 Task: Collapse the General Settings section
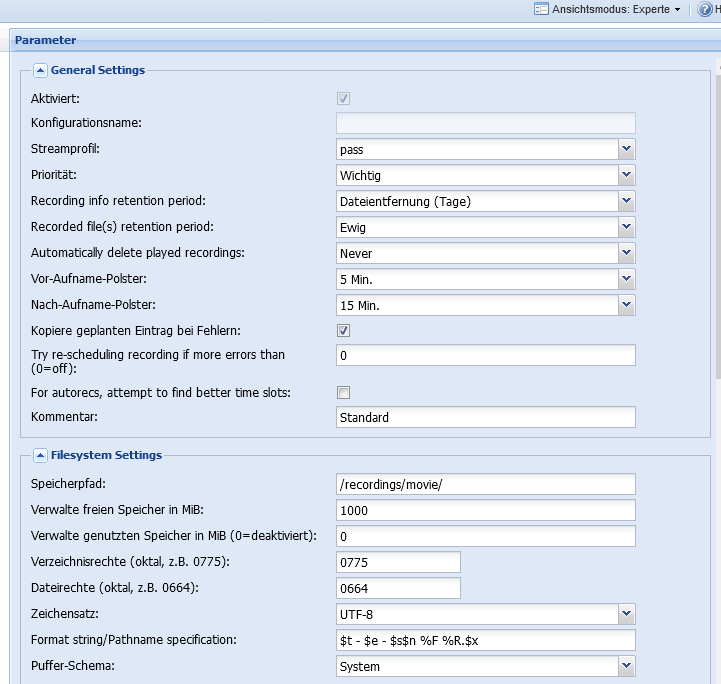[40, 70]
